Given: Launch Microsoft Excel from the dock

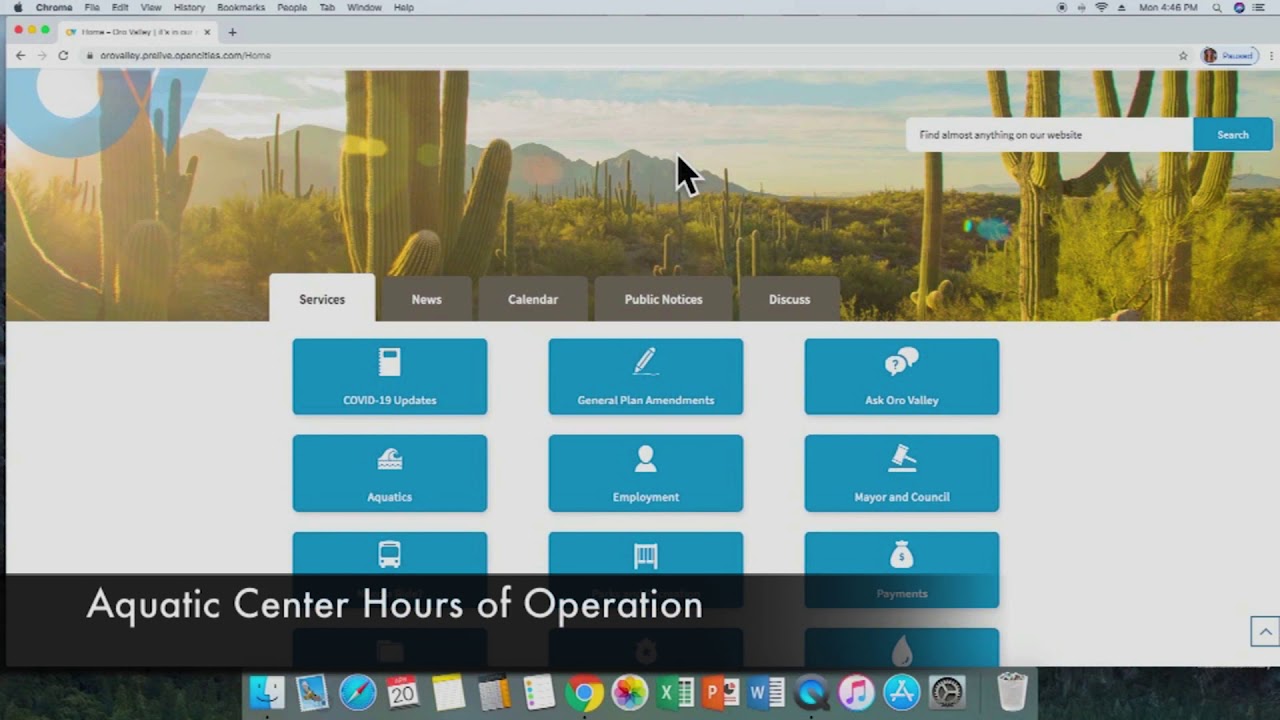Looking at the screenshot, I should 675,692.
